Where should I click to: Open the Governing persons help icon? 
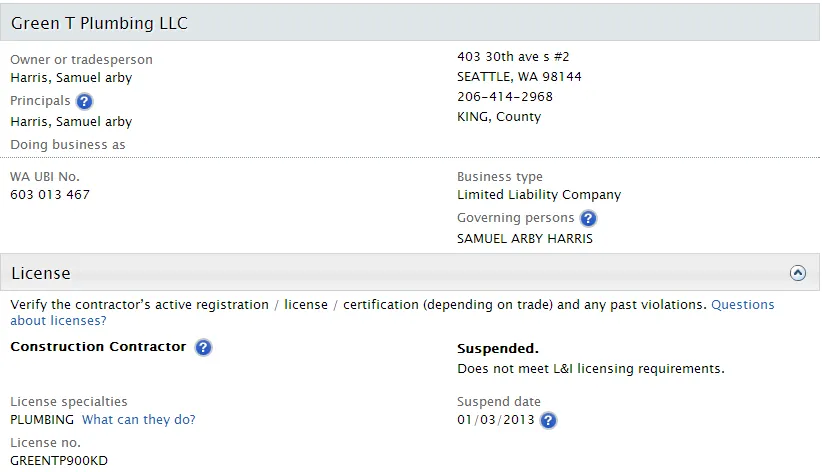tap(588, 218)
